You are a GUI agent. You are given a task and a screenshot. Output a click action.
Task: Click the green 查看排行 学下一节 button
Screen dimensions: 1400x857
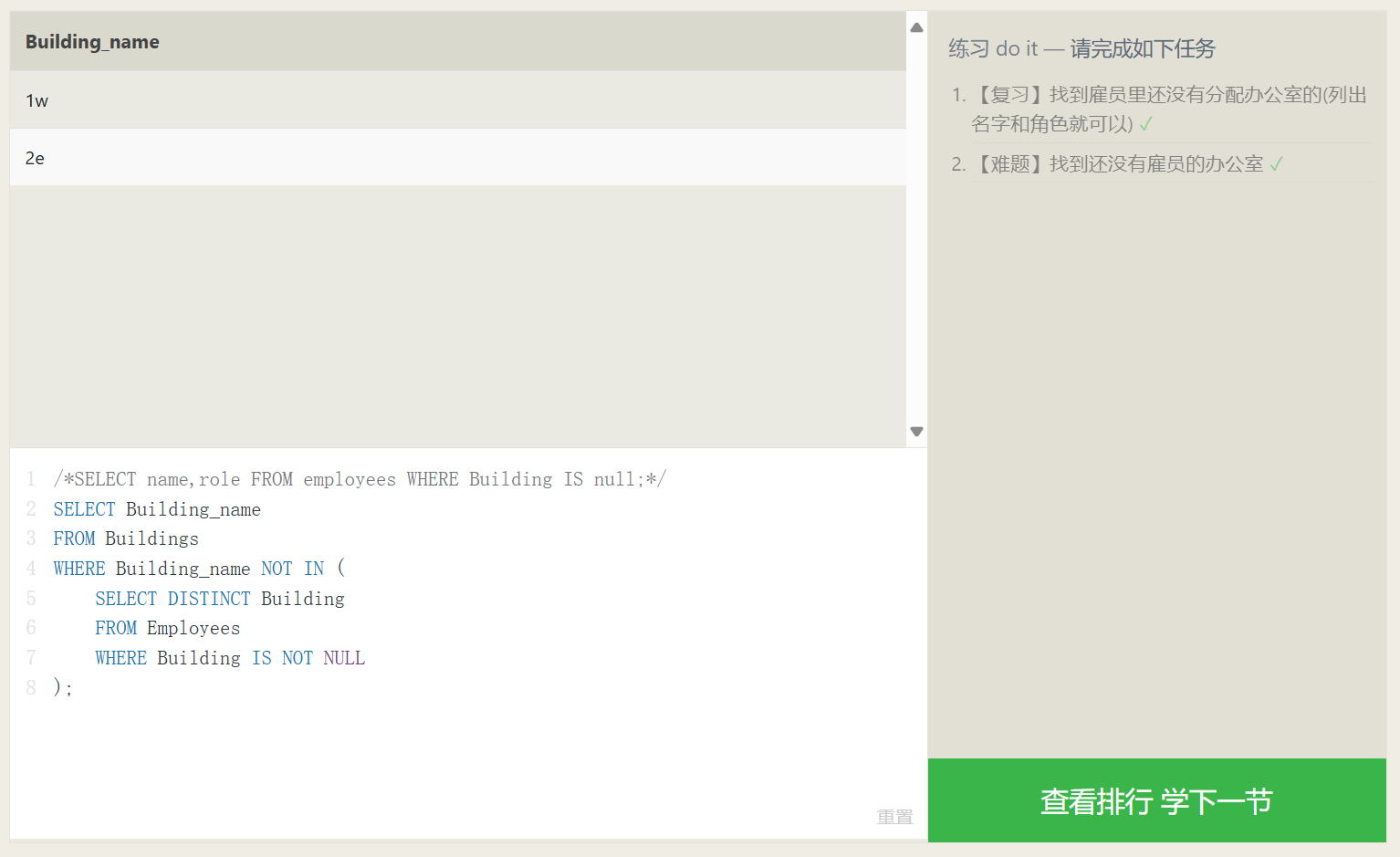tap(1156, 800)
